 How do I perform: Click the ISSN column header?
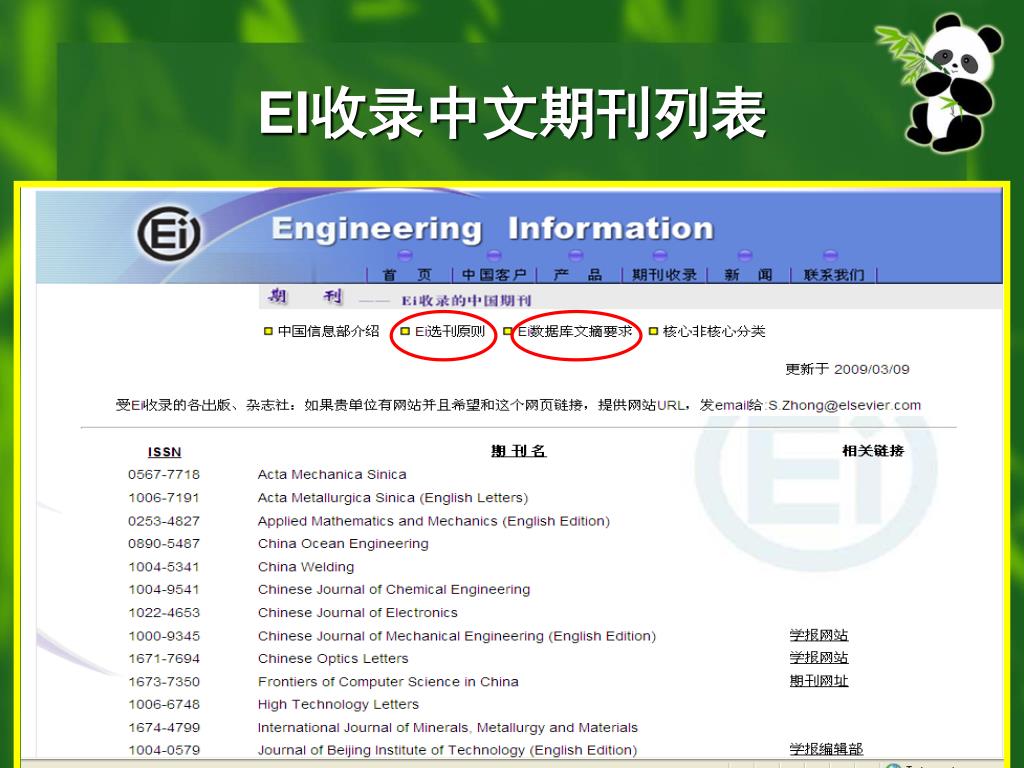point(165,452)
